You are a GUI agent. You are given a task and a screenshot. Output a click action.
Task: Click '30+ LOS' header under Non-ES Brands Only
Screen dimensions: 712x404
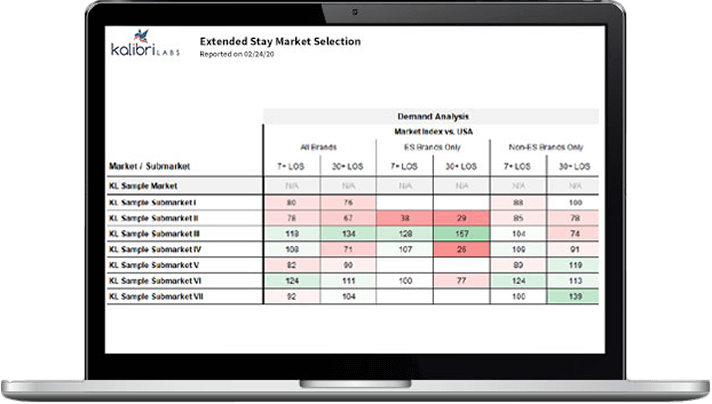pos(574,167)
